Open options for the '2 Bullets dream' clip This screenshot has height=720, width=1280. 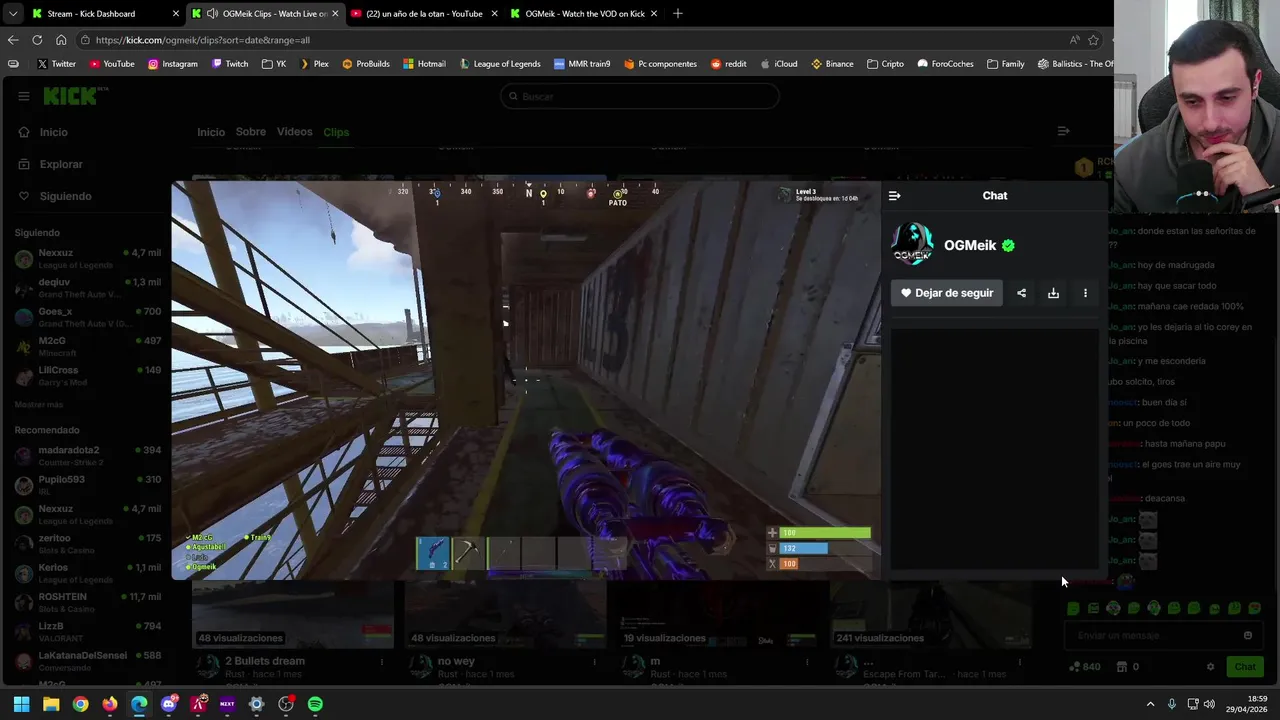pos(381,661)
